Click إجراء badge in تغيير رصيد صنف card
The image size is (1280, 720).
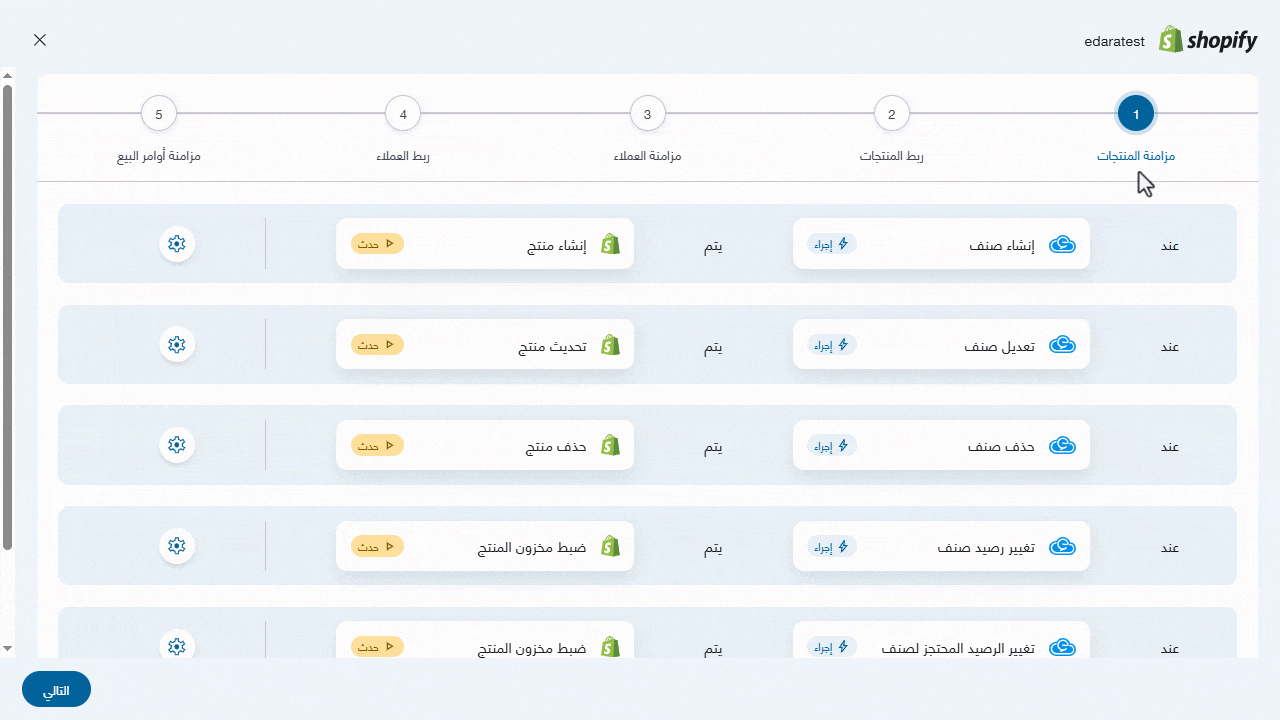(x=832, y=547)
